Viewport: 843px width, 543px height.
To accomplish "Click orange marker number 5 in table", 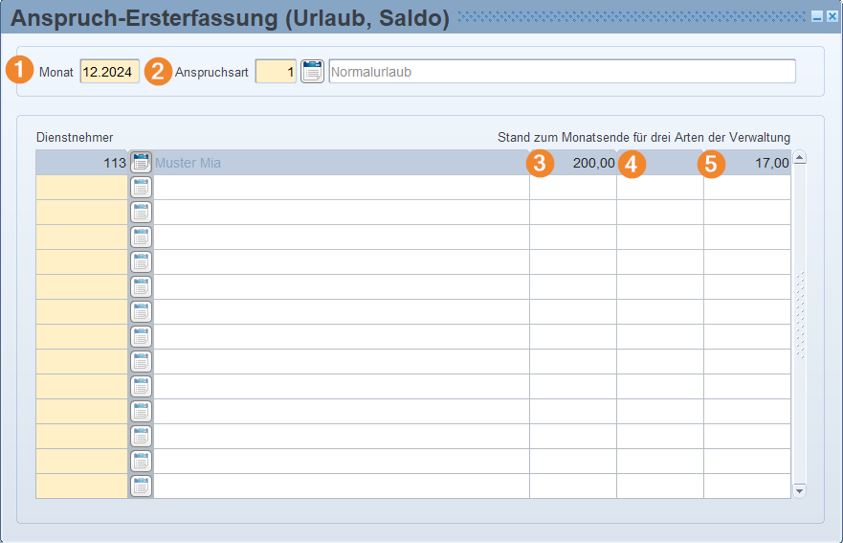I will pos(711,164).
